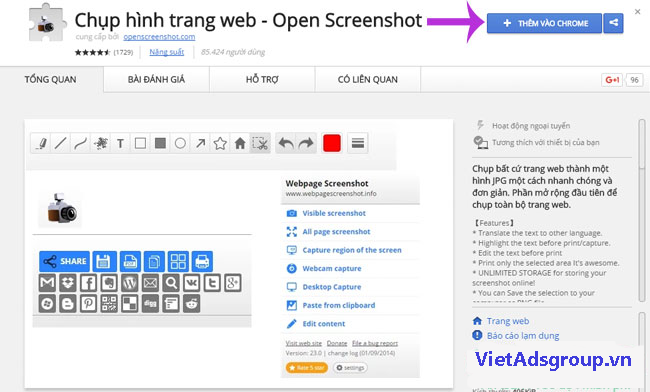Choose Desktop Capture option
The height and width of the screenshot is (392, 650).
click(350, 287)
